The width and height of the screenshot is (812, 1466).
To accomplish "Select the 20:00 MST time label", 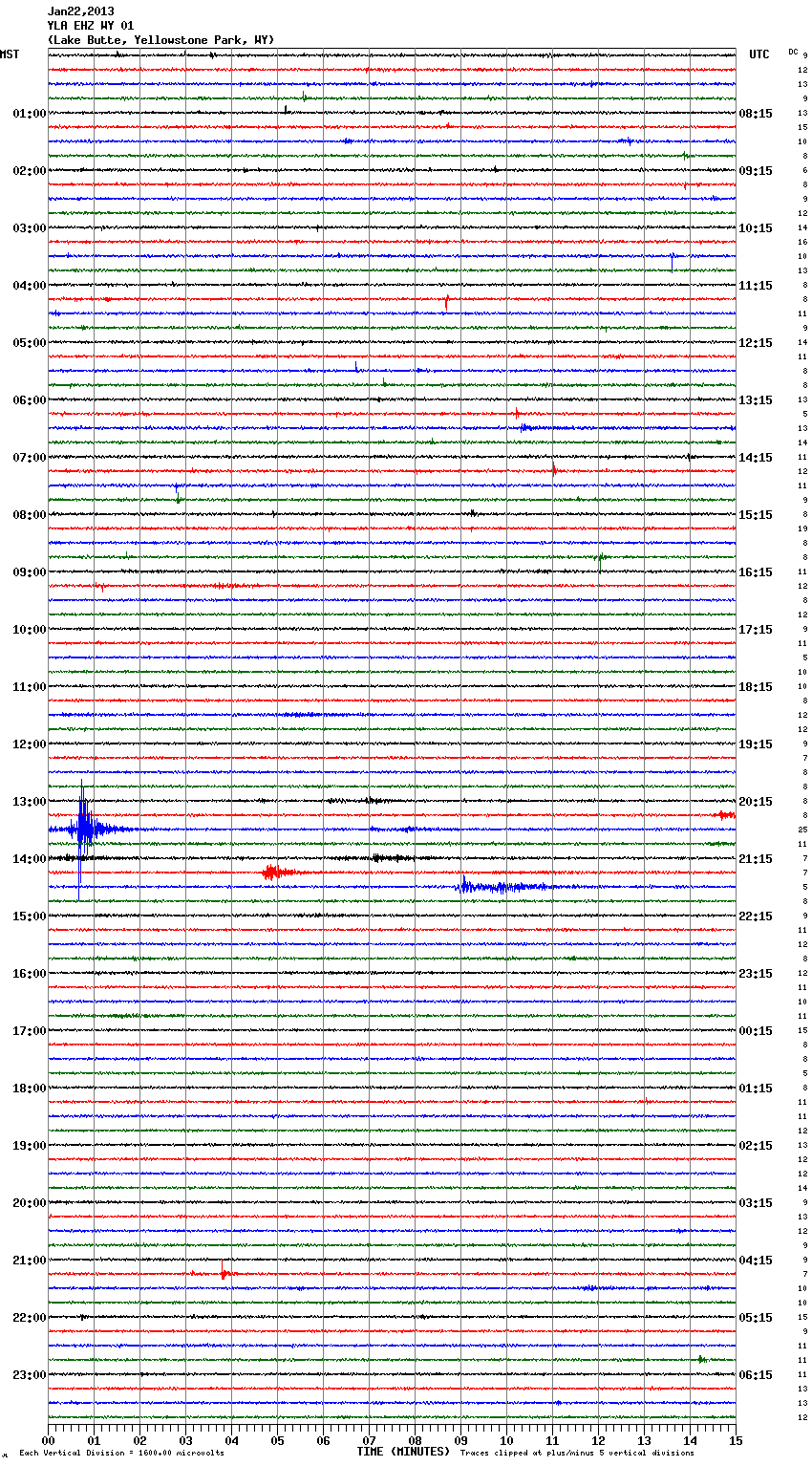I will click(x=30, y=1203).
